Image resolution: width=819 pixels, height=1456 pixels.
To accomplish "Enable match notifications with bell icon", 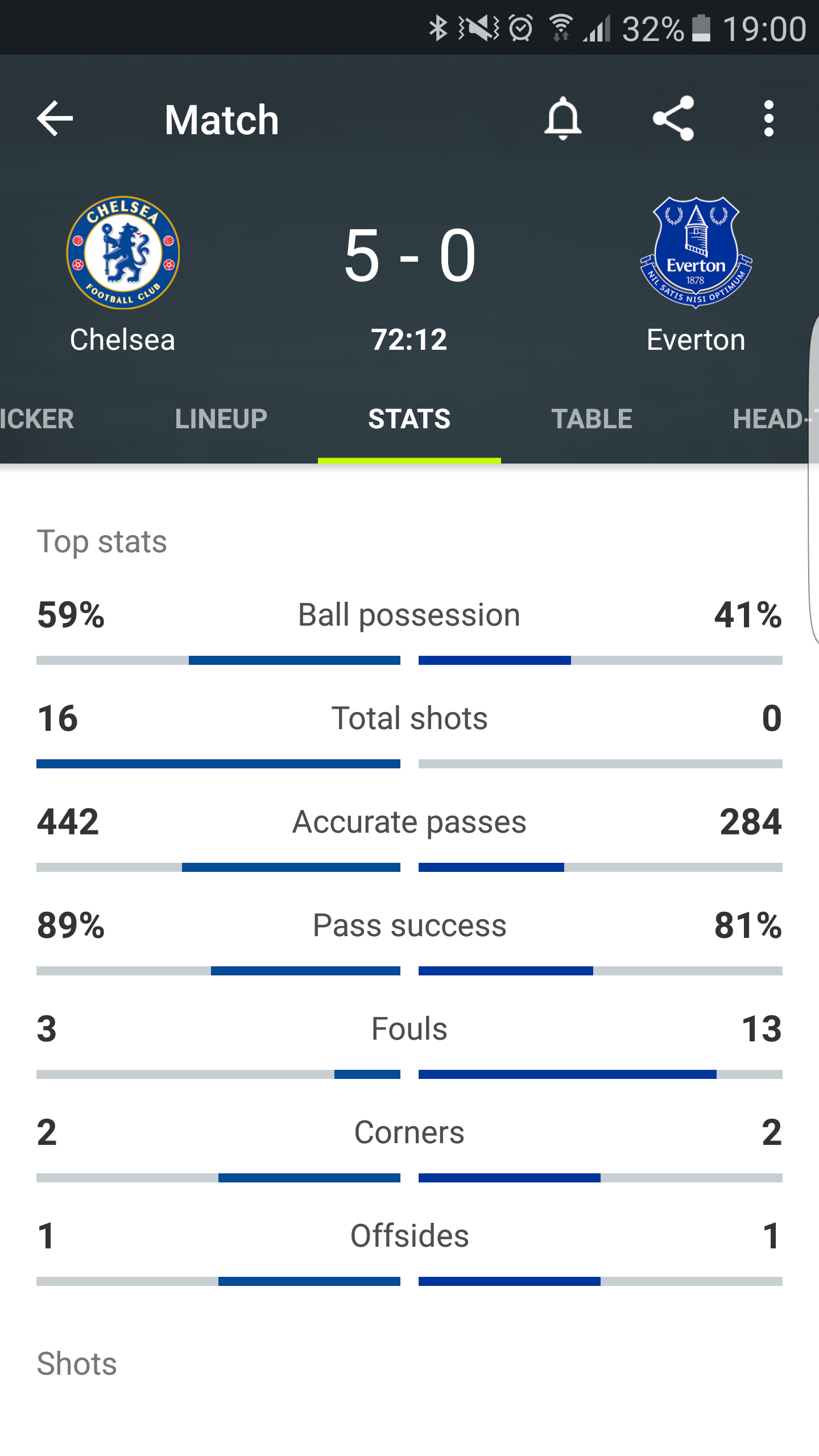I will coord(562,119).
